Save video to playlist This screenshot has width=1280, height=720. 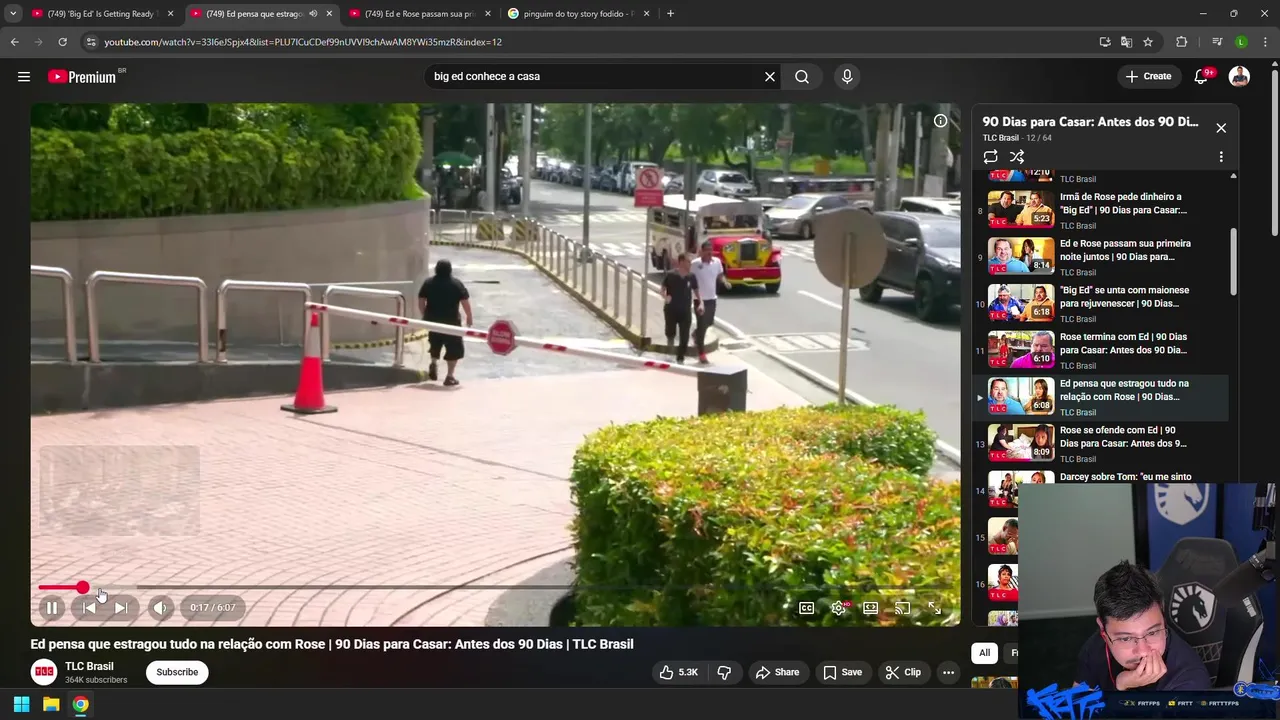pos(842,672)
